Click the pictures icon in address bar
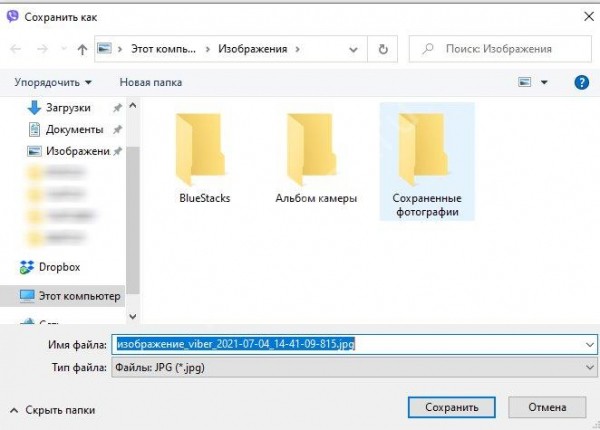This screenshot has width=600, height=430. (x=104, y=49)
